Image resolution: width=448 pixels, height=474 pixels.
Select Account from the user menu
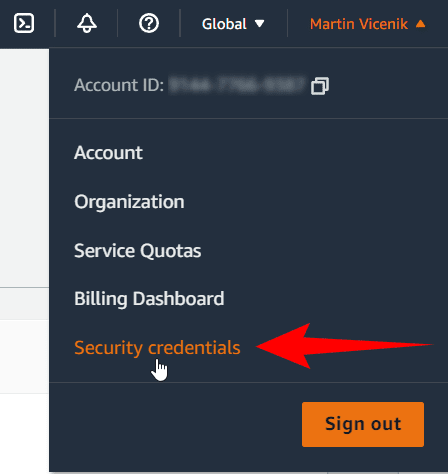[108, 153]
